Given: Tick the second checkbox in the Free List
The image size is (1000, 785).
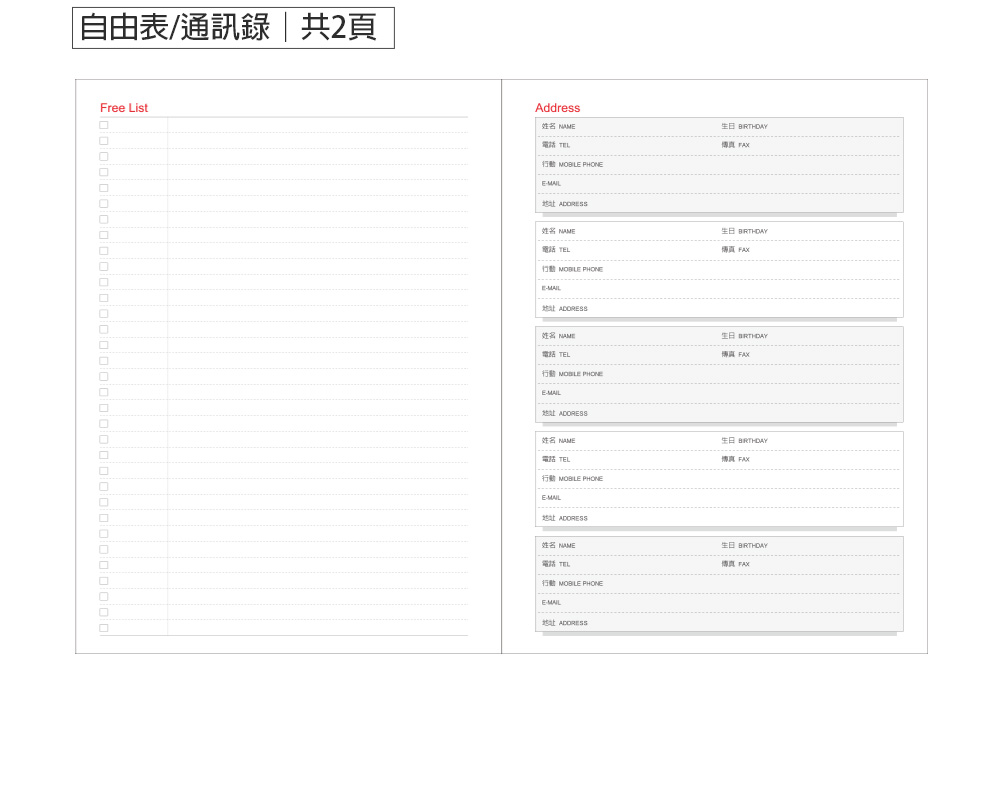Looking at the screenshot, I should coord(104,141).
